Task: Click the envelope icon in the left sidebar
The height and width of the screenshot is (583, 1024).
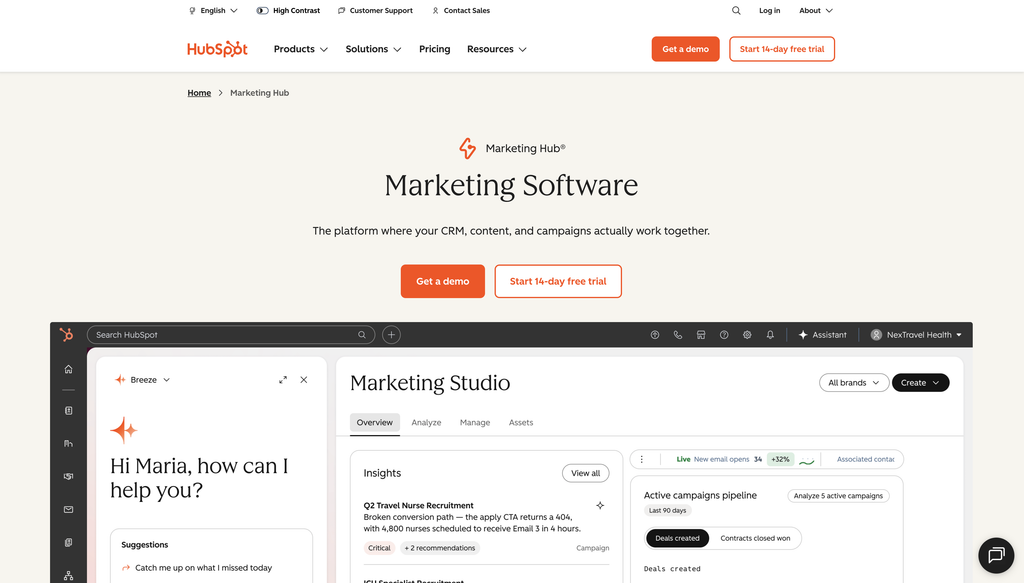Action: 69,509
